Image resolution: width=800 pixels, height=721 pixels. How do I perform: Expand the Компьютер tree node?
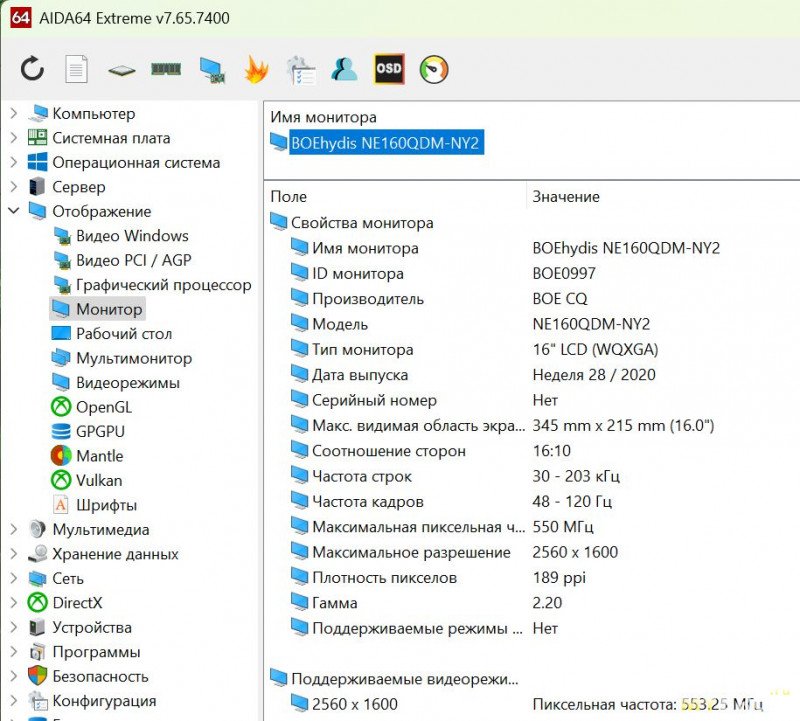[14, 113]
